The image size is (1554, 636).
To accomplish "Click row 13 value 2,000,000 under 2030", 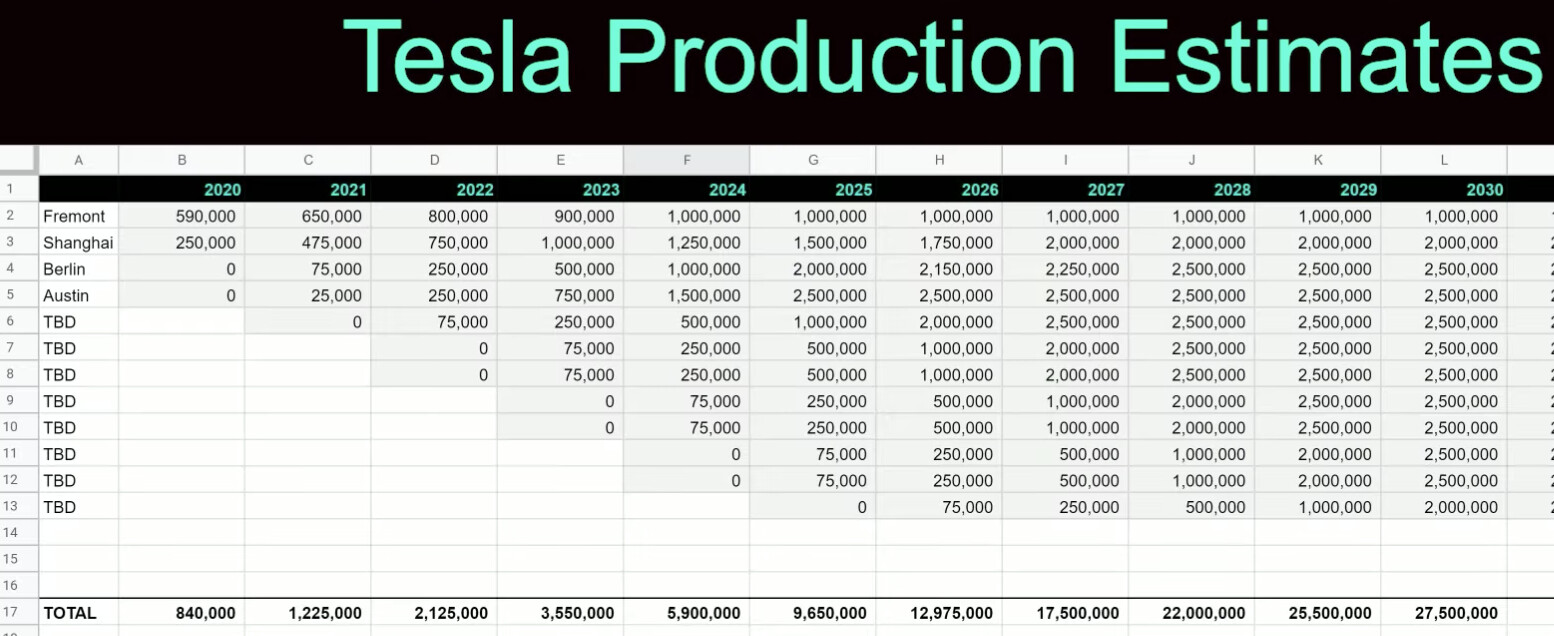I will [x=1444, y=507].
